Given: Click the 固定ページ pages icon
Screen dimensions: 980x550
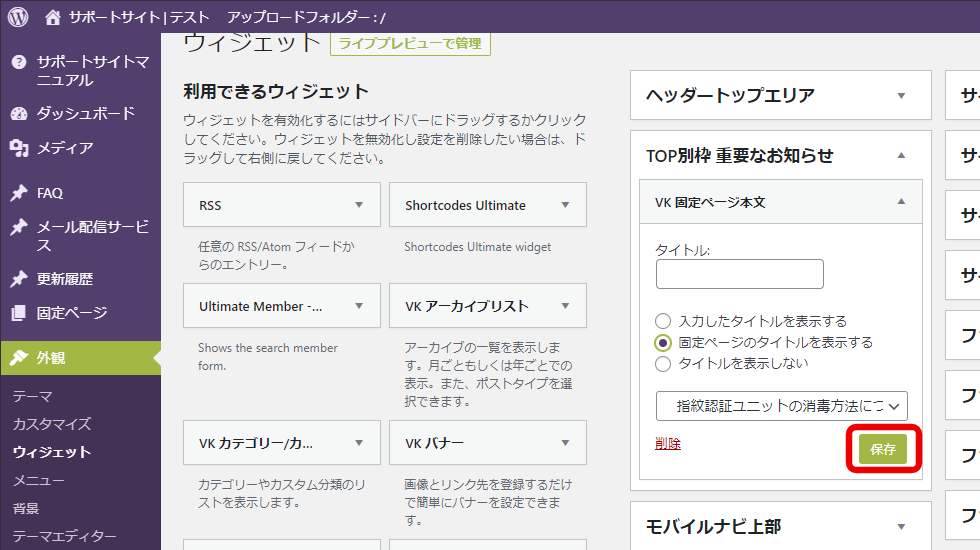Looking at the screenshot, I should click(19, 313).
